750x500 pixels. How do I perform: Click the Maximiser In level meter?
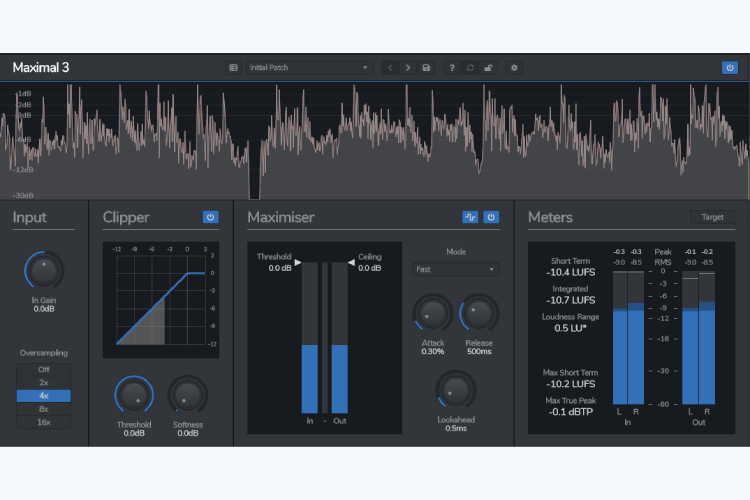[x=309, y=337]
